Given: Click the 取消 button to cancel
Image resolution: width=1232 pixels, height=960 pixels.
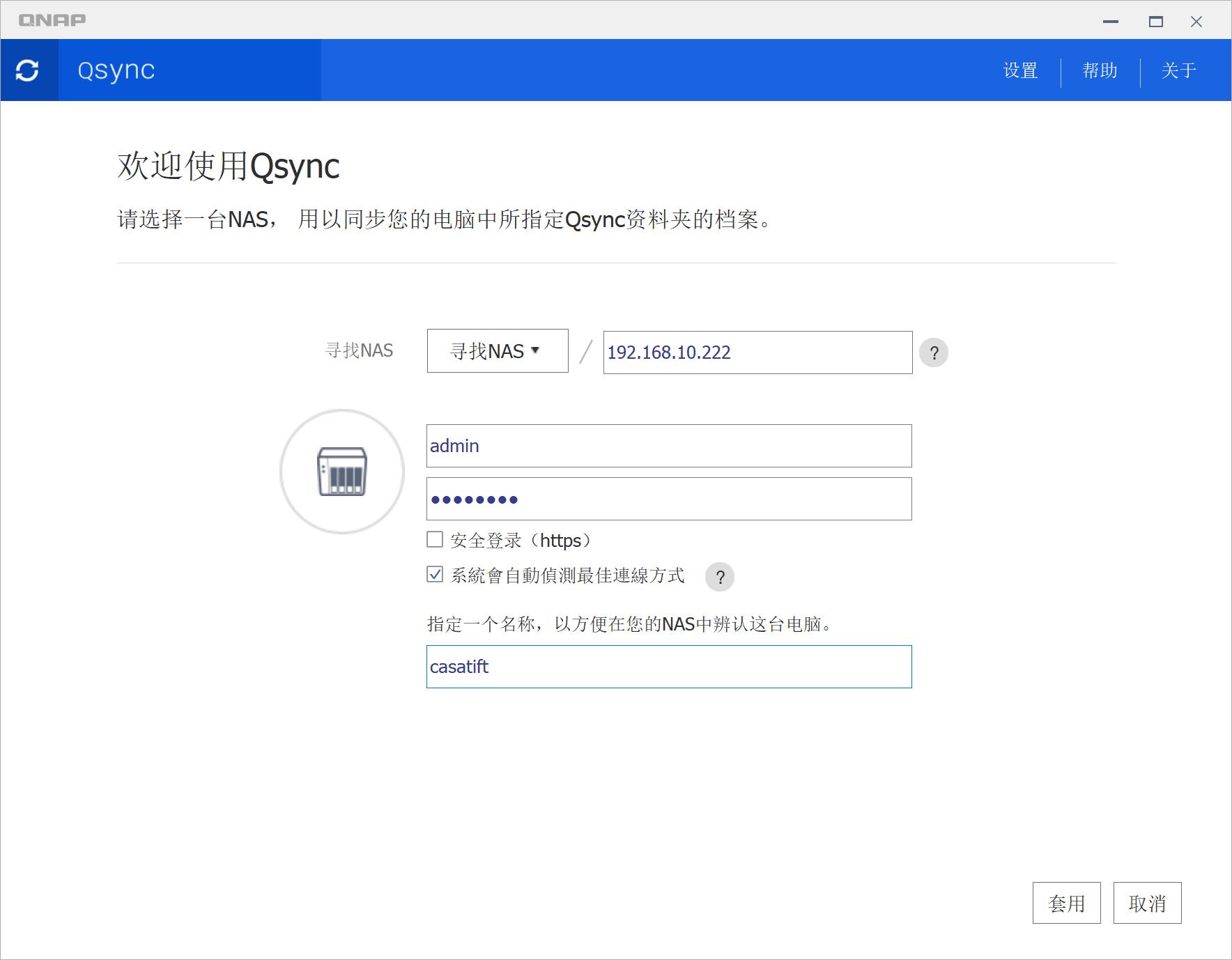Looking at the screenshot, I should click(x=1148, y=902).
